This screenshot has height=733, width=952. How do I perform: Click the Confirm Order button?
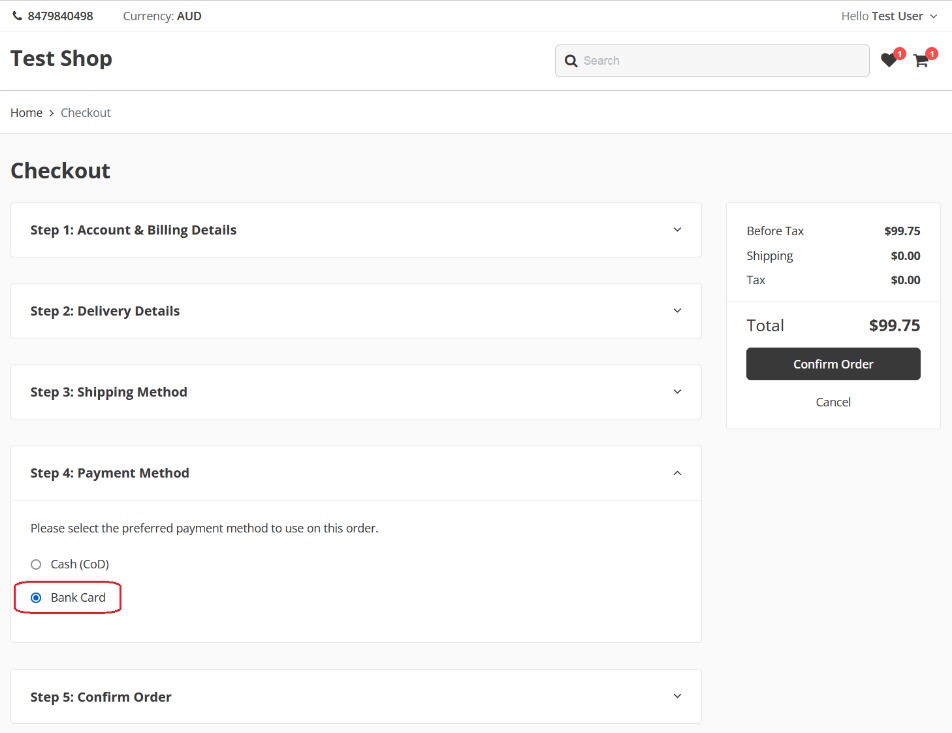point(833,364)
